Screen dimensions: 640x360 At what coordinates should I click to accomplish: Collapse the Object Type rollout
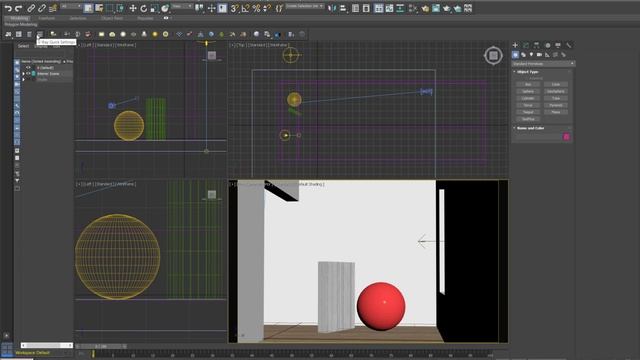(x=527, y=72)
